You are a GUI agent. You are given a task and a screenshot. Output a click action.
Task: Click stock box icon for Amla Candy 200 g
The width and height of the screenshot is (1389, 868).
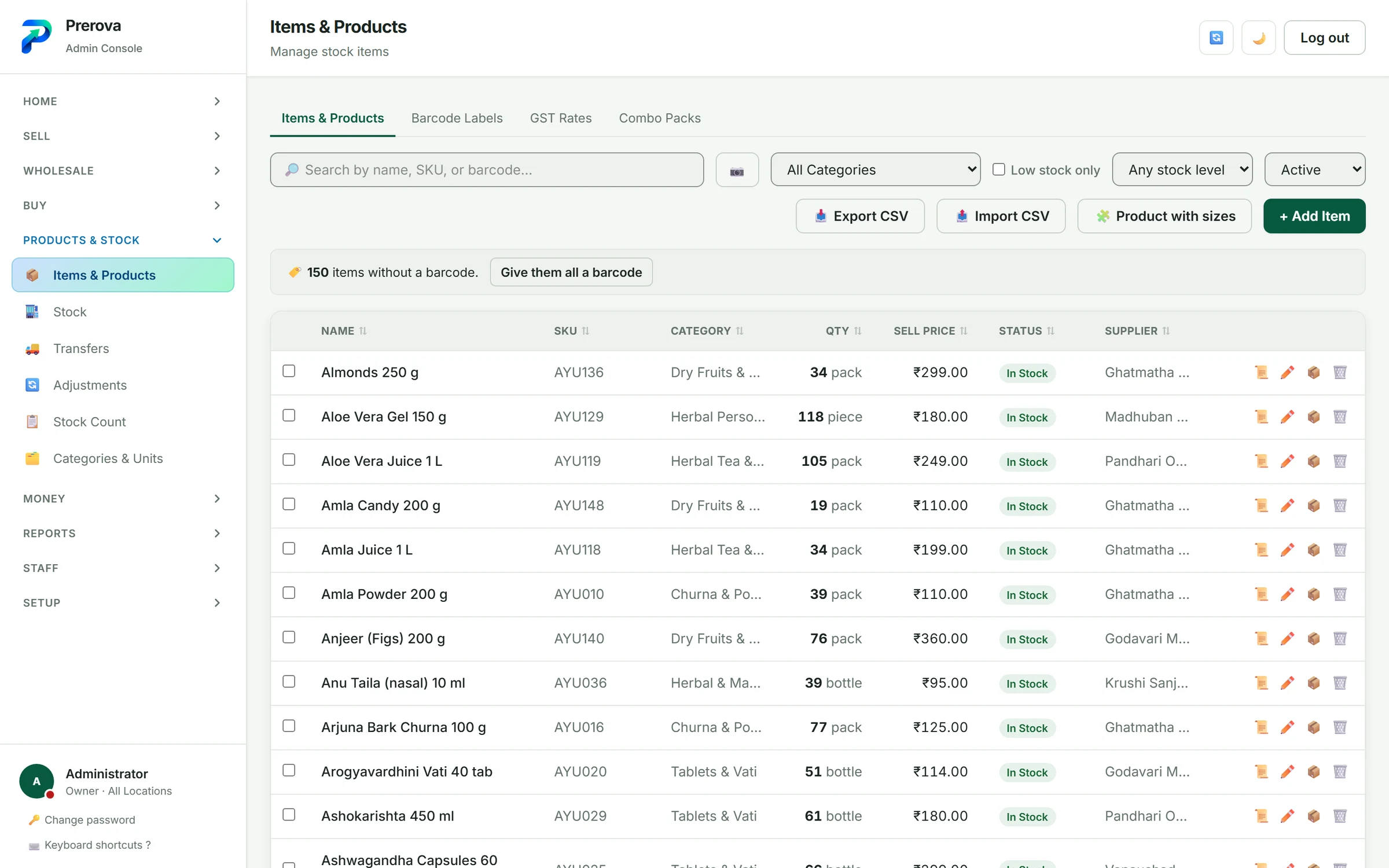(1314, 505)
